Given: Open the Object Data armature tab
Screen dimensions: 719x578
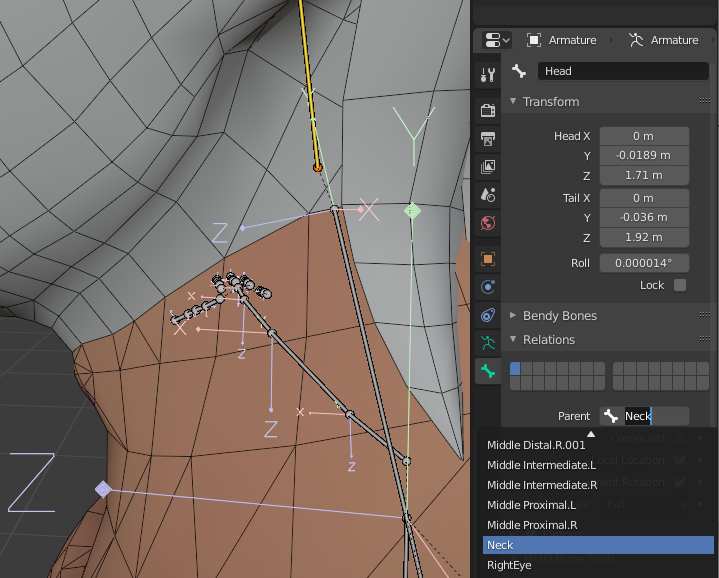Looking at the screenshot, I should point(488,343).
